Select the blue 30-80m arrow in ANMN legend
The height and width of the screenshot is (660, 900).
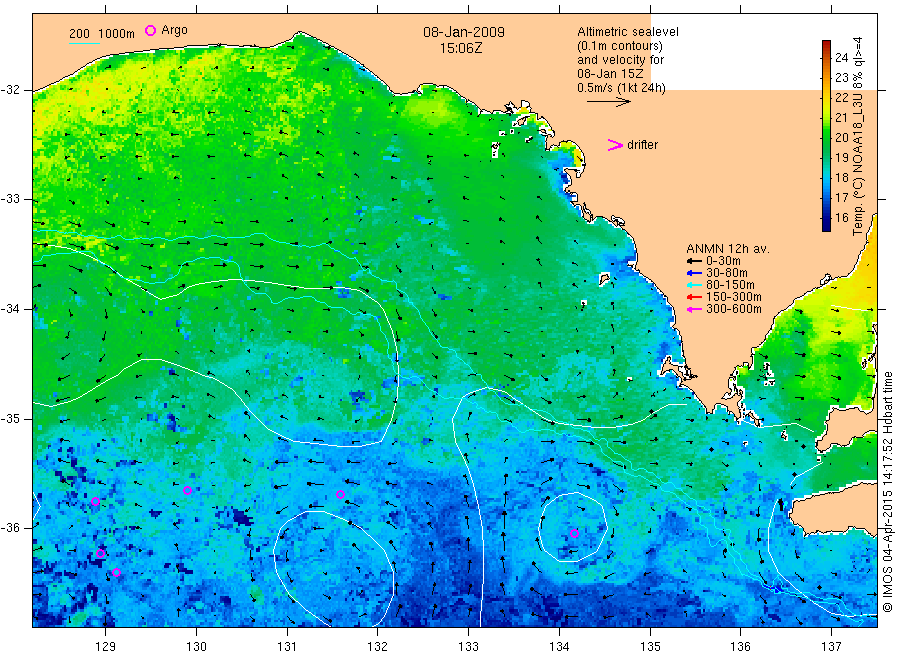(695, 273)
